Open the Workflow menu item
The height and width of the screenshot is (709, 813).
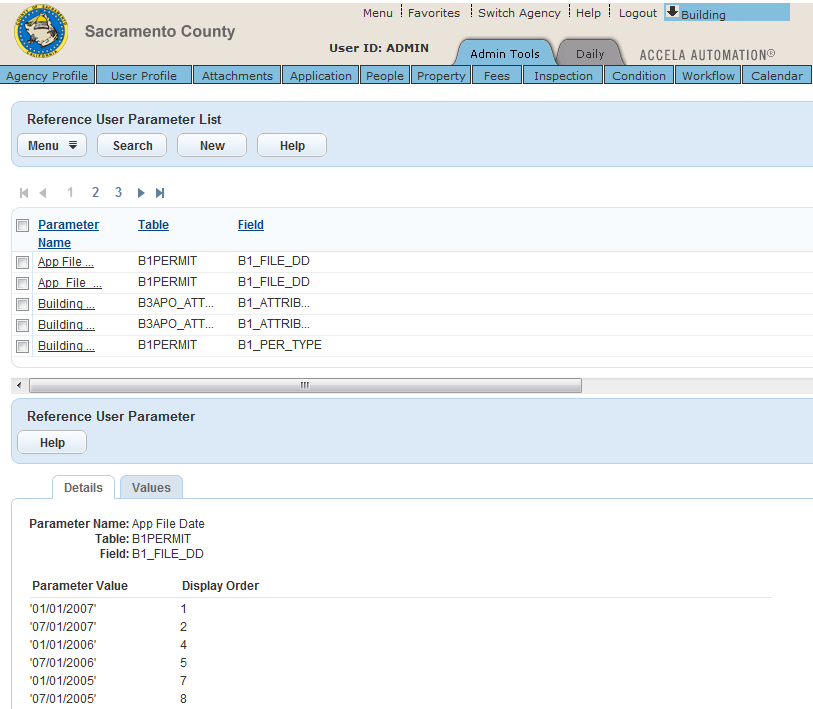click(x=708, y=76)
